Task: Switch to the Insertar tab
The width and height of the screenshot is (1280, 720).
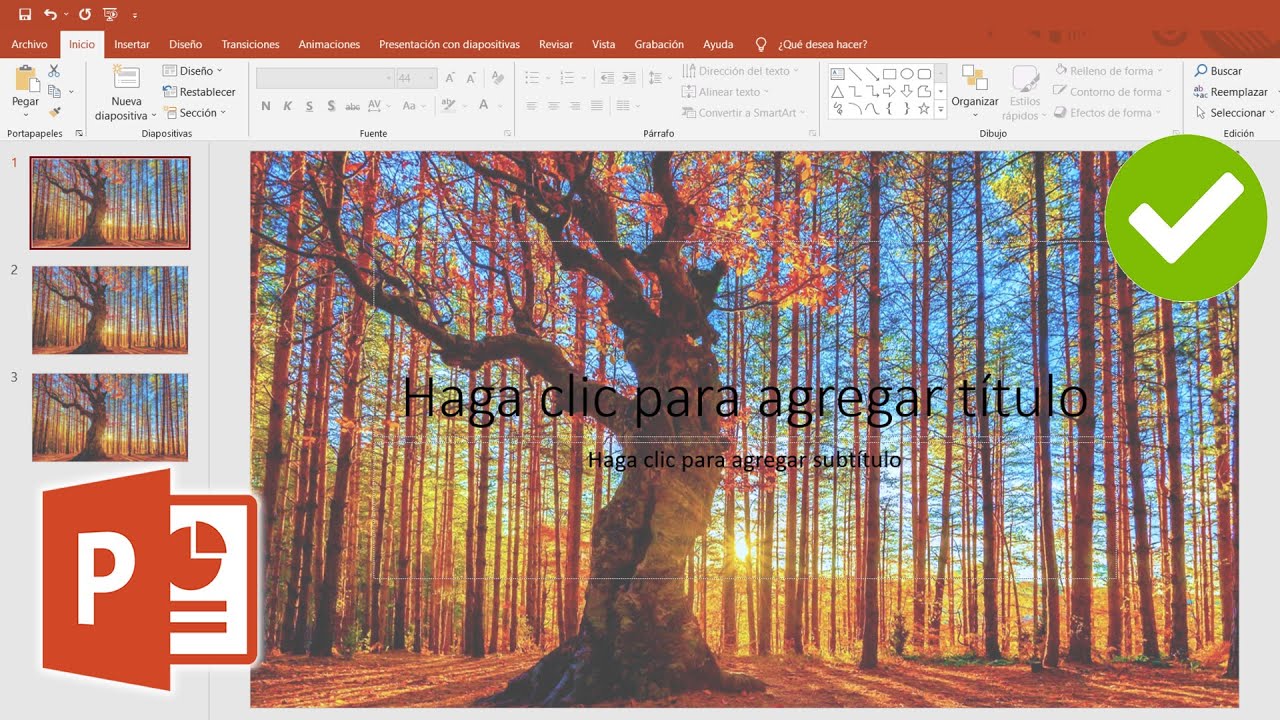Action: click(x=132, y=44)
